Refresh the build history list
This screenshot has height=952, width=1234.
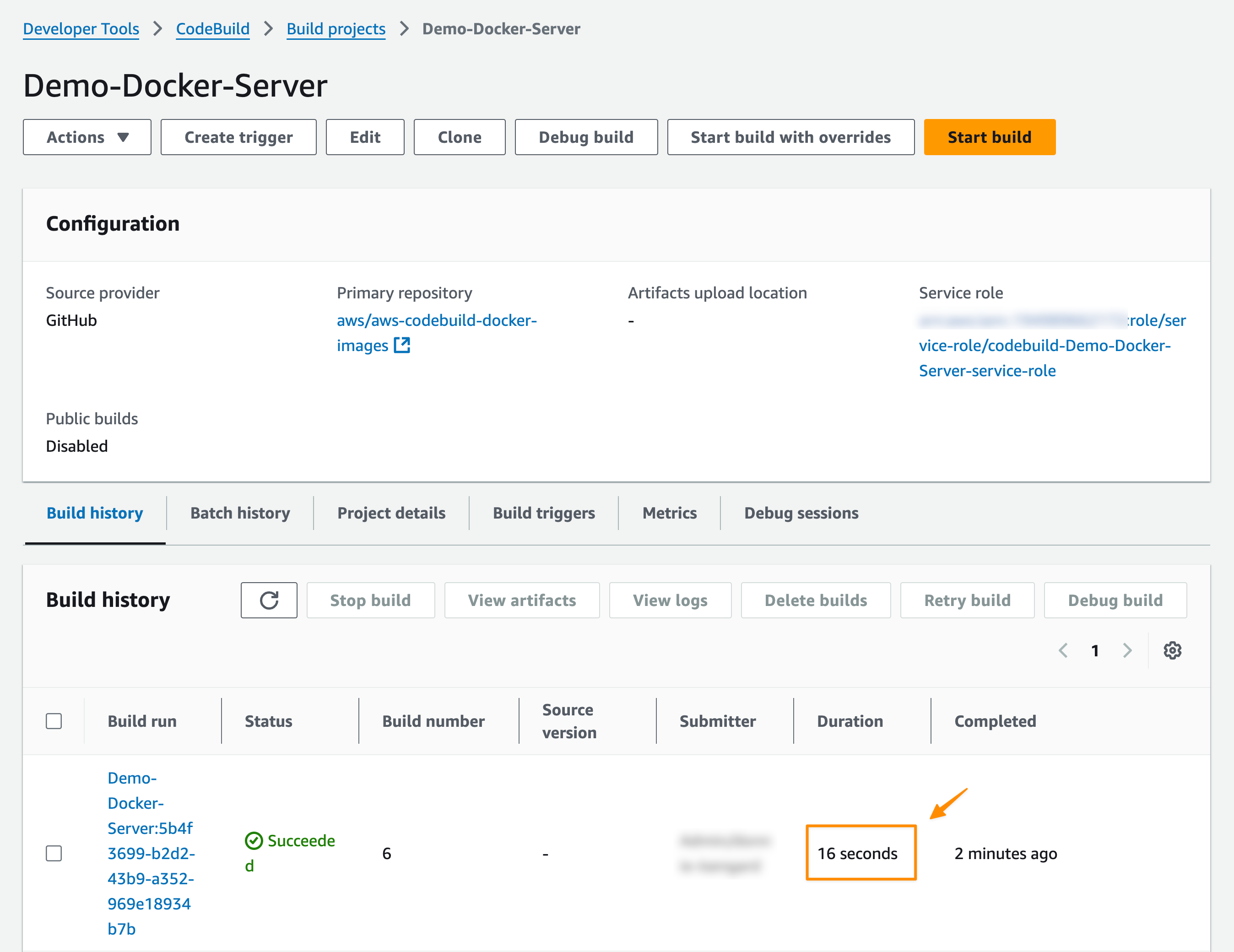[269, 600]
